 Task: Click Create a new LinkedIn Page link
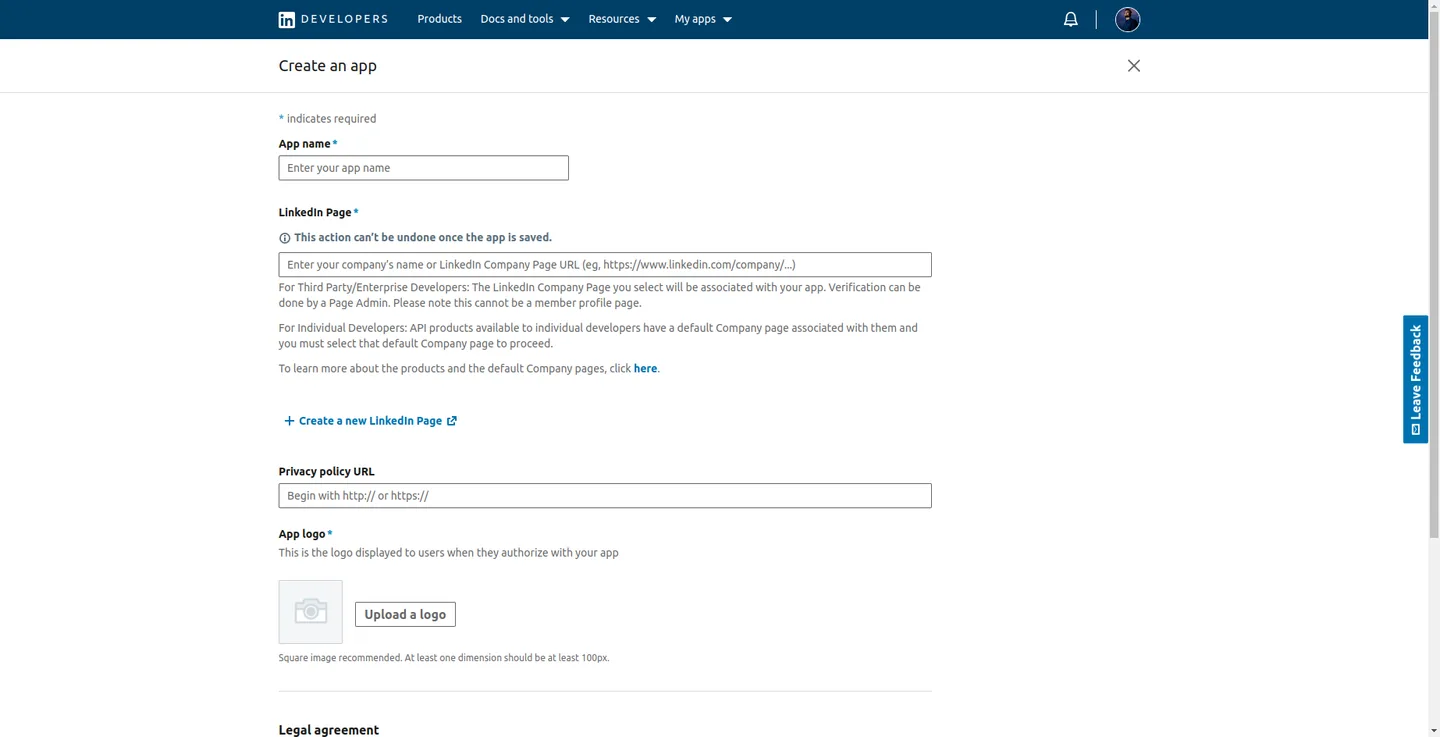coord(370,421)
